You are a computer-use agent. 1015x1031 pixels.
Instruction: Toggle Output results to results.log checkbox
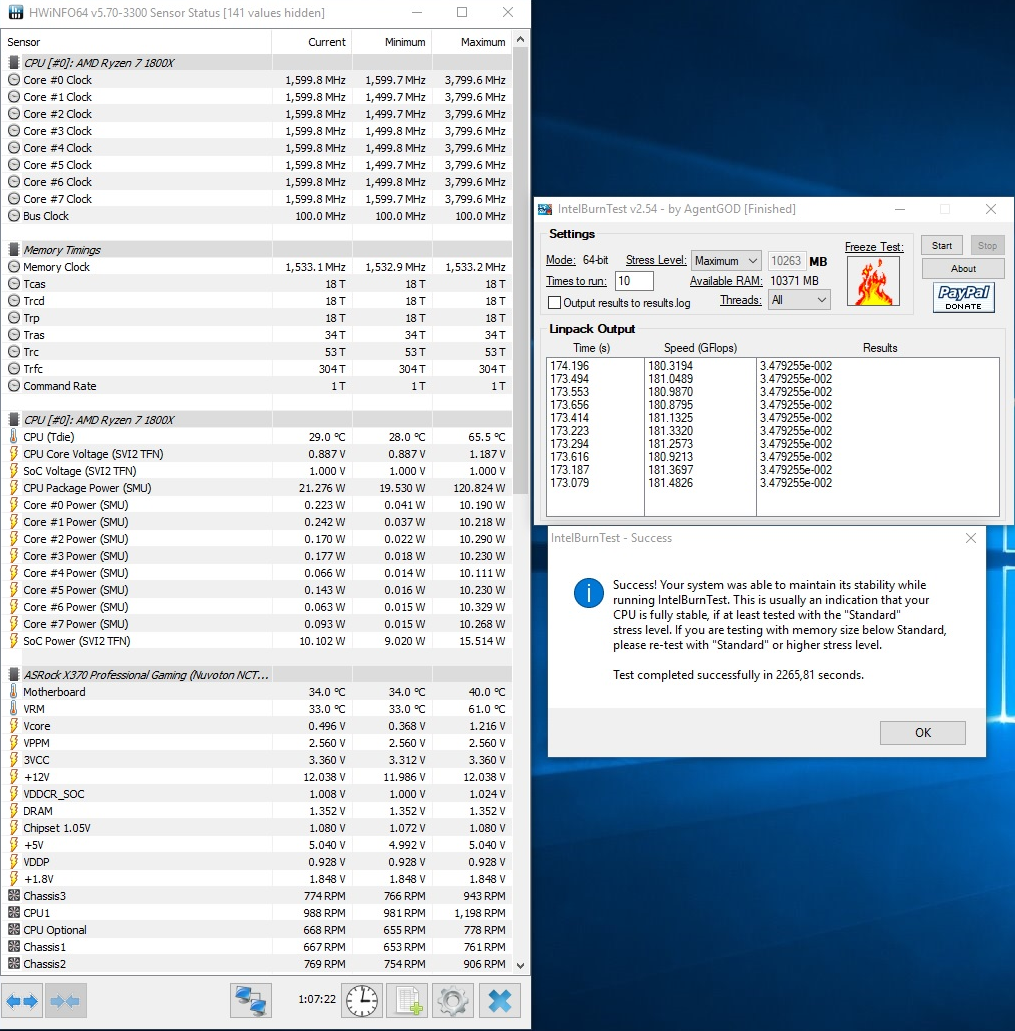(x=555, y=302)
